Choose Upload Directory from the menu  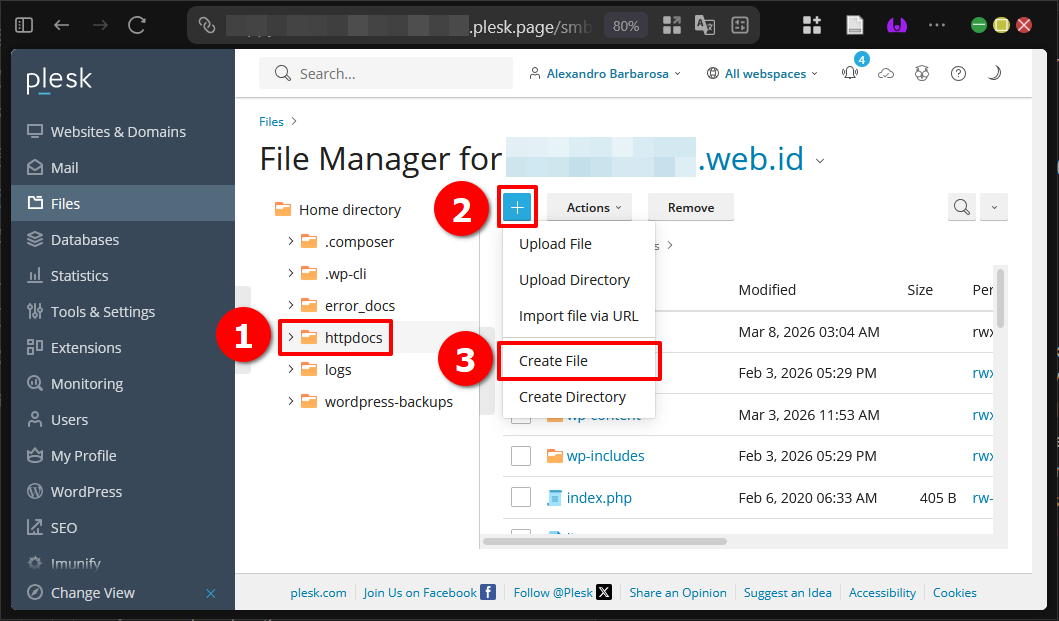(579, 280)
